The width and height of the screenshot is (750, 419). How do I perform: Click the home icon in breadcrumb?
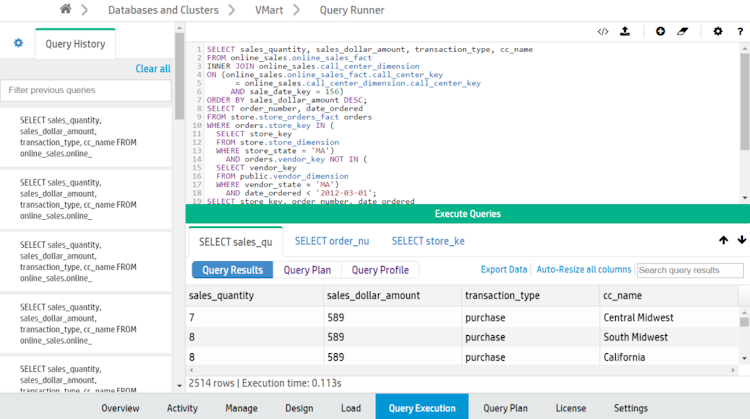[x=66, y=10]
